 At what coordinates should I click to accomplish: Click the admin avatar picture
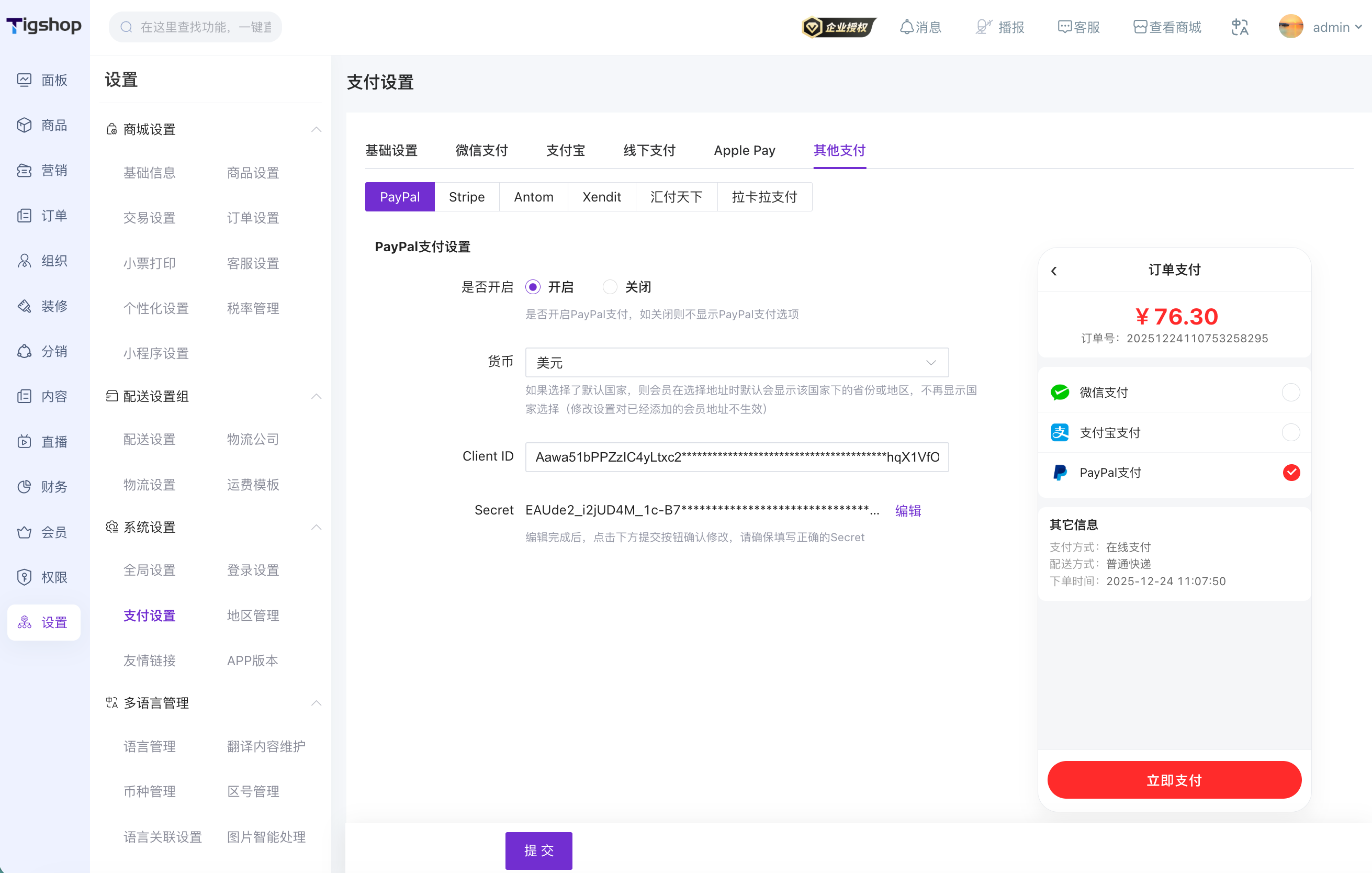pos(1290,27)
